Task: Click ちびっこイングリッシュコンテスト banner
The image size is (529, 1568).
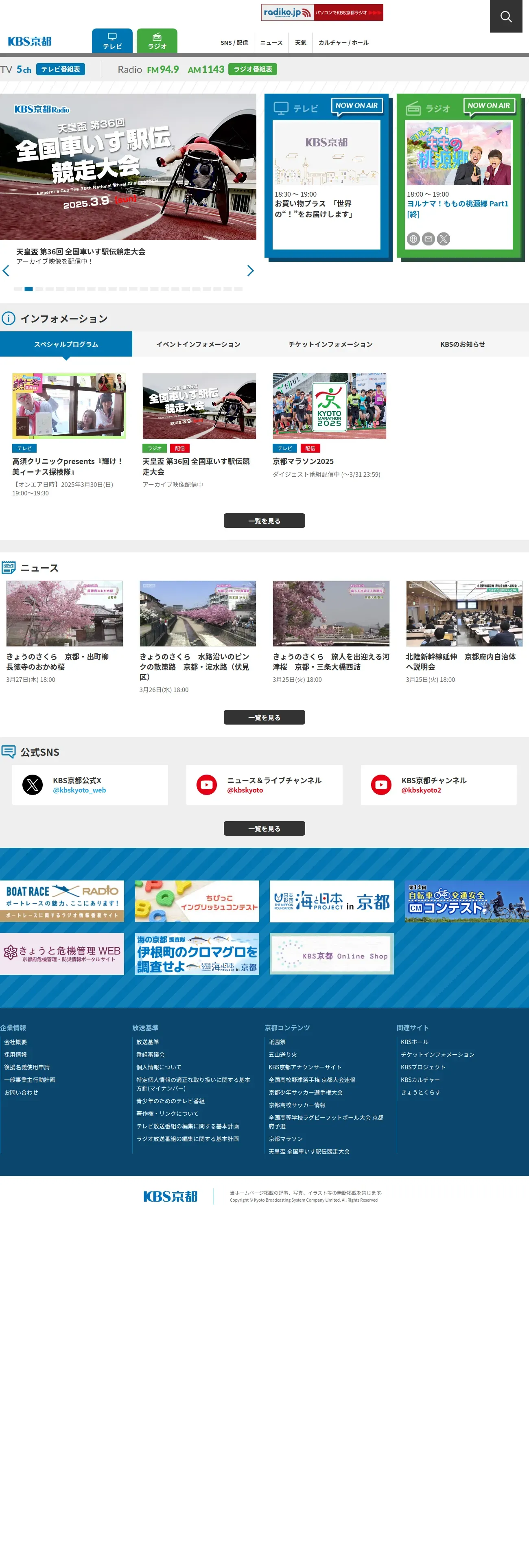Action: (x=197, y=901)
